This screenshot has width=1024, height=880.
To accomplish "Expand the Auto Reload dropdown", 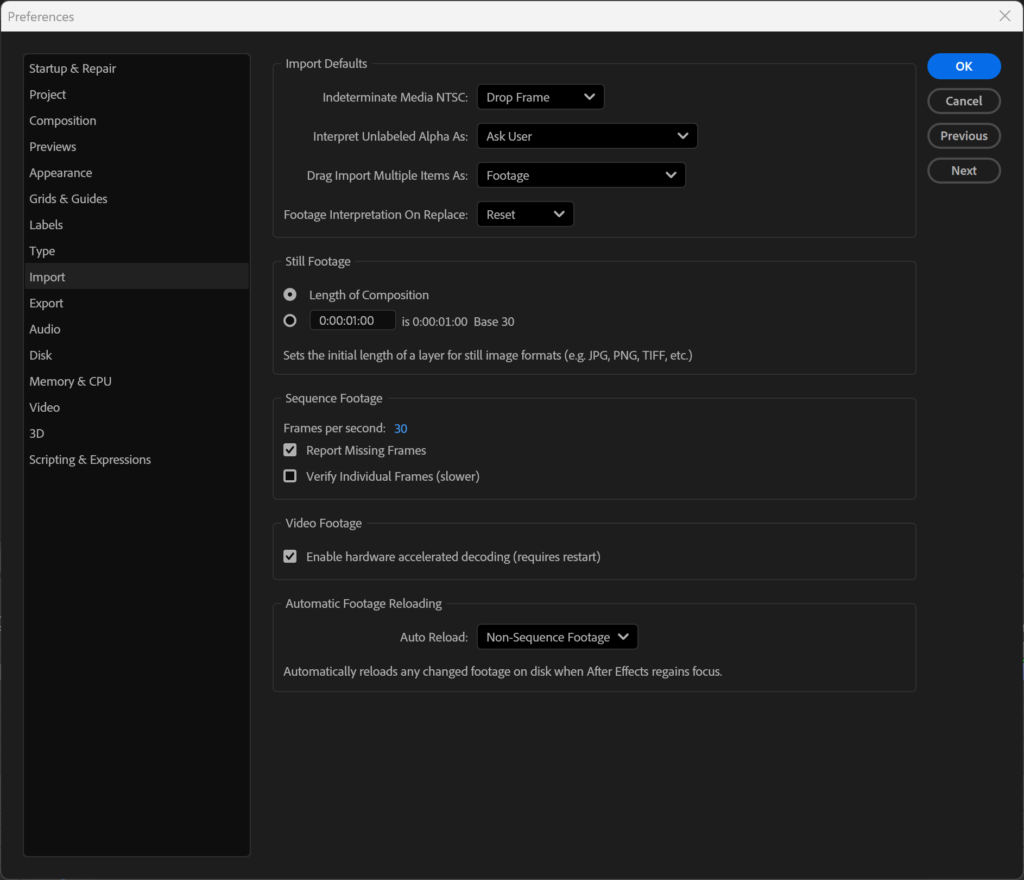I will (x=557, y=637).
